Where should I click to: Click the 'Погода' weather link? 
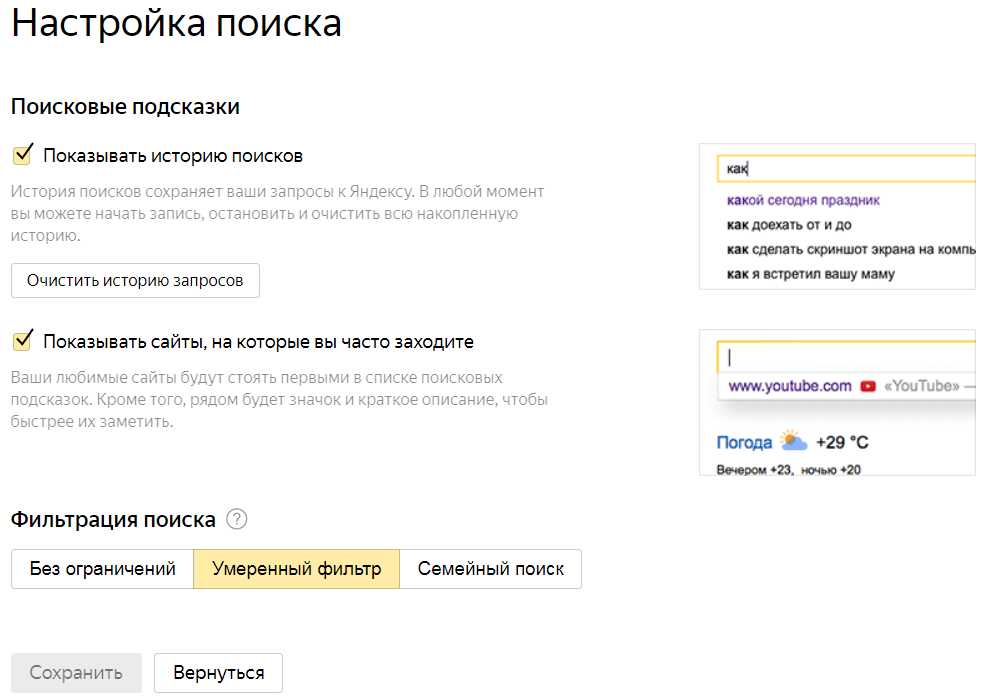[x=744, y=442]
